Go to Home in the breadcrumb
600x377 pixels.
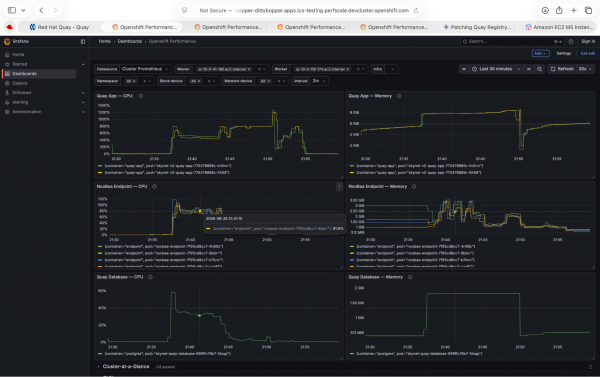tap(104, 41)
